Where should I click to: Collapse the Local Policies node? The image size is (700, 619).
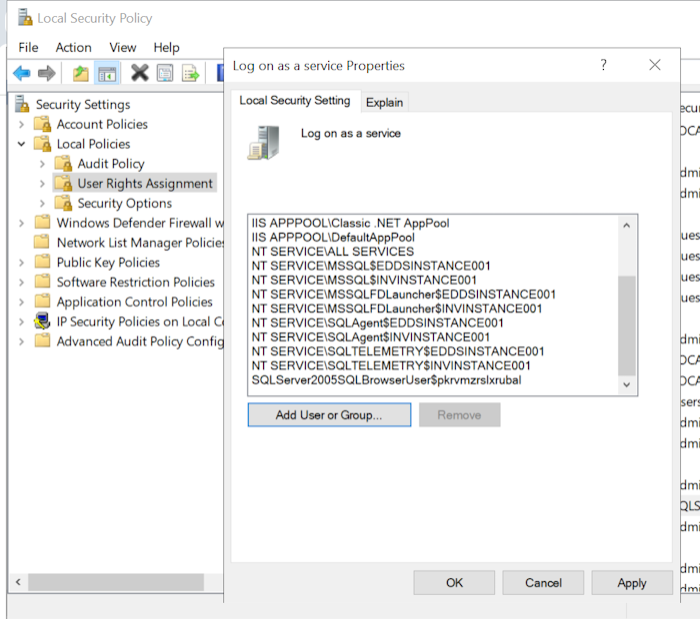(21, 144)
